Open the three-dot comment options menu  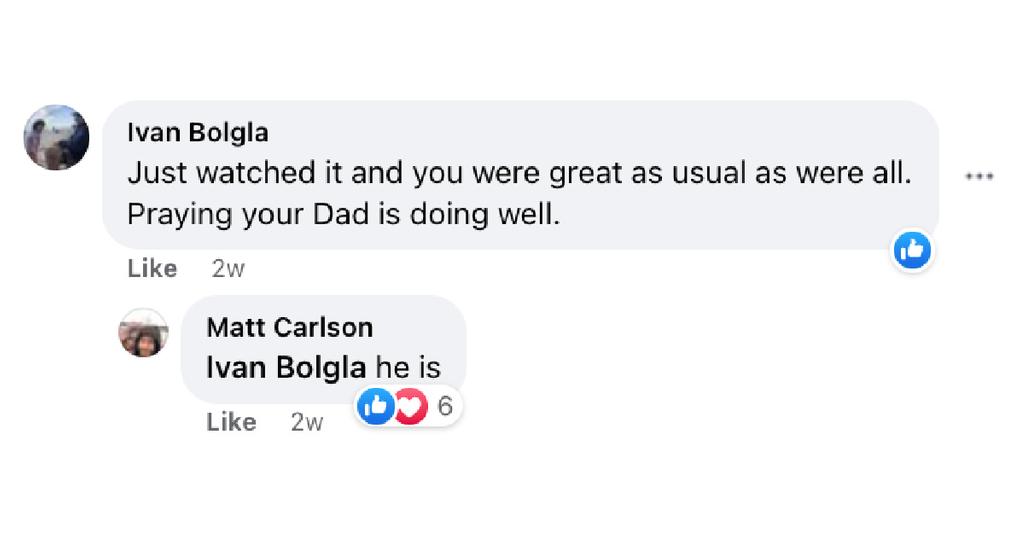979,176
